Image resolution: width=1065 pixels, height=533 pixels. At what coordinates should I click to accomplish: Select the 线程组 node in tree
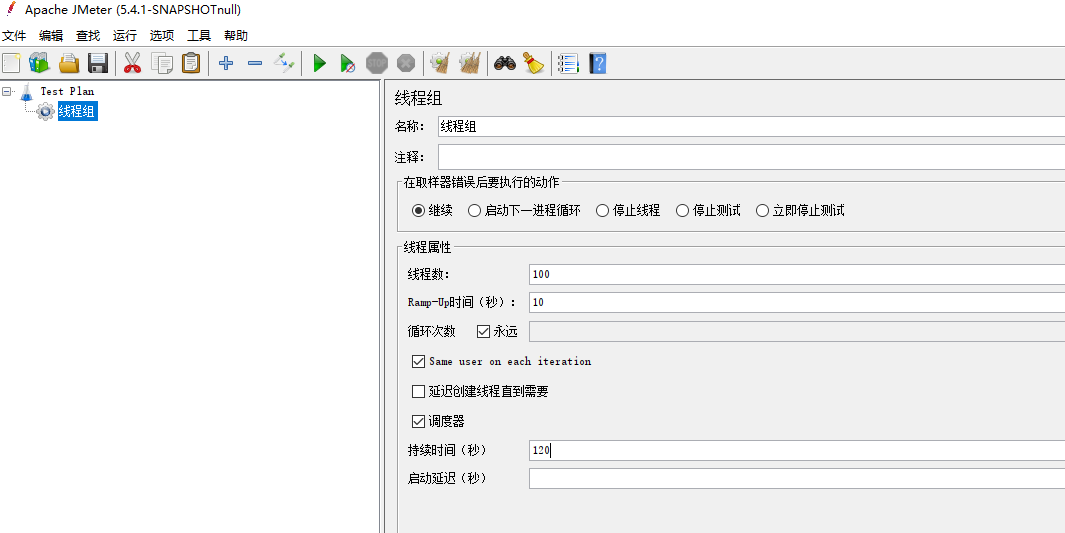coord(77,111)
